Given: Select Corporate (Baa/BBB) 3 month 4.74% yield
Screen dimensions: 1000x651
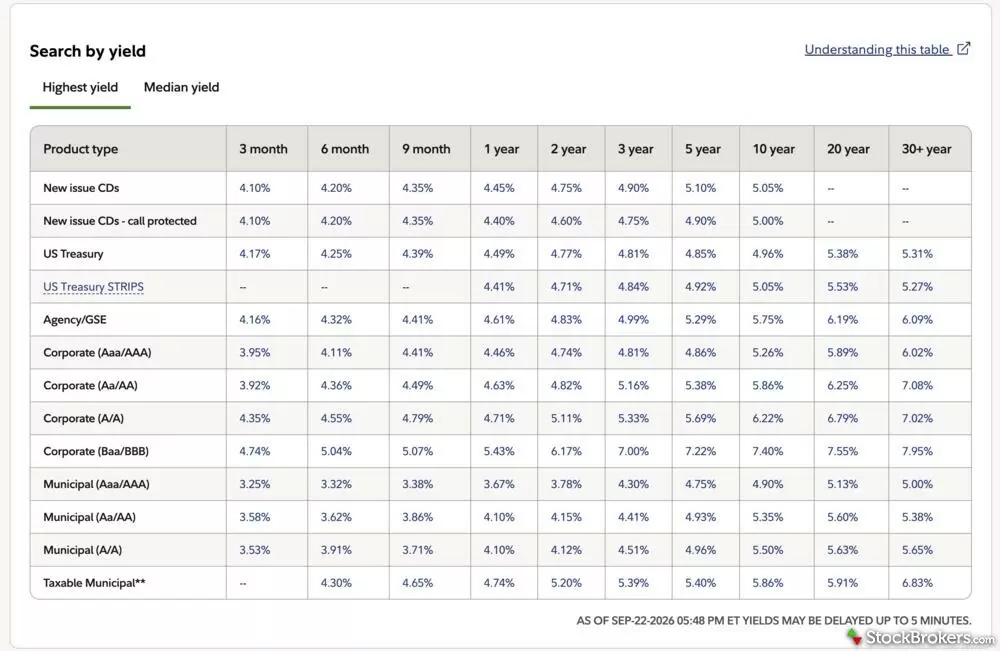Looking at the screenshot, I should click(x=254, y=451).
